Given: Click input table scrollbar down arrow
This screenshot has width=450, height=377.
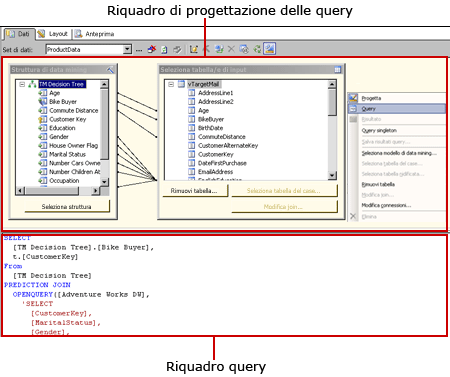Looking at the screenshot, I should pyautogui.click(x=332, y=175).
